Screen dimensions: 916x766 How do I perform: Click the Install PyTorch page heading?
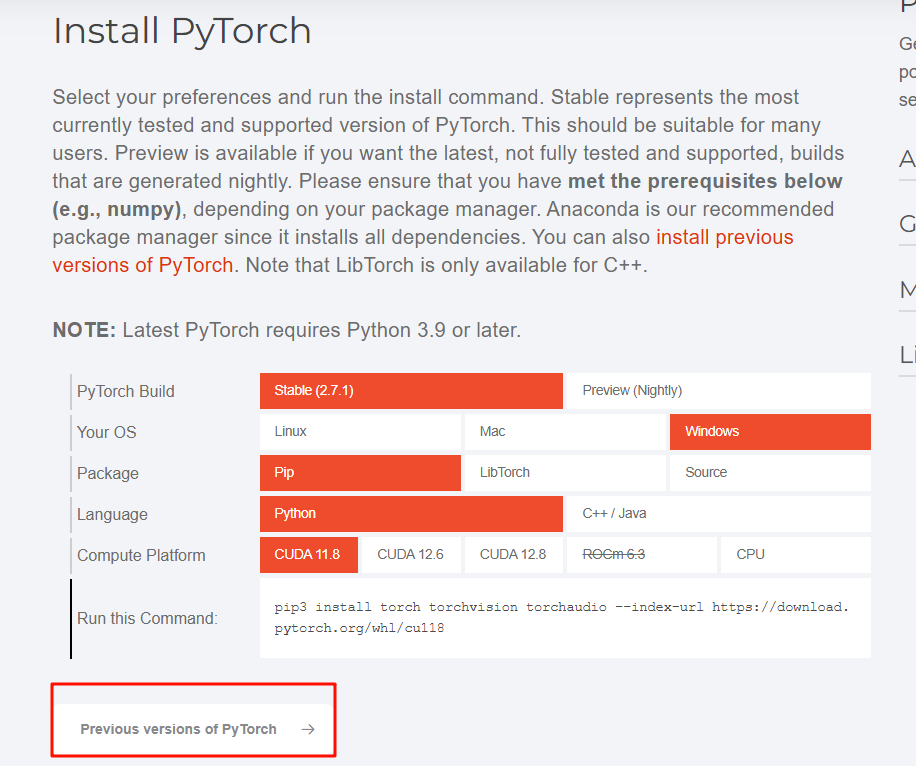tap(181, 31)
